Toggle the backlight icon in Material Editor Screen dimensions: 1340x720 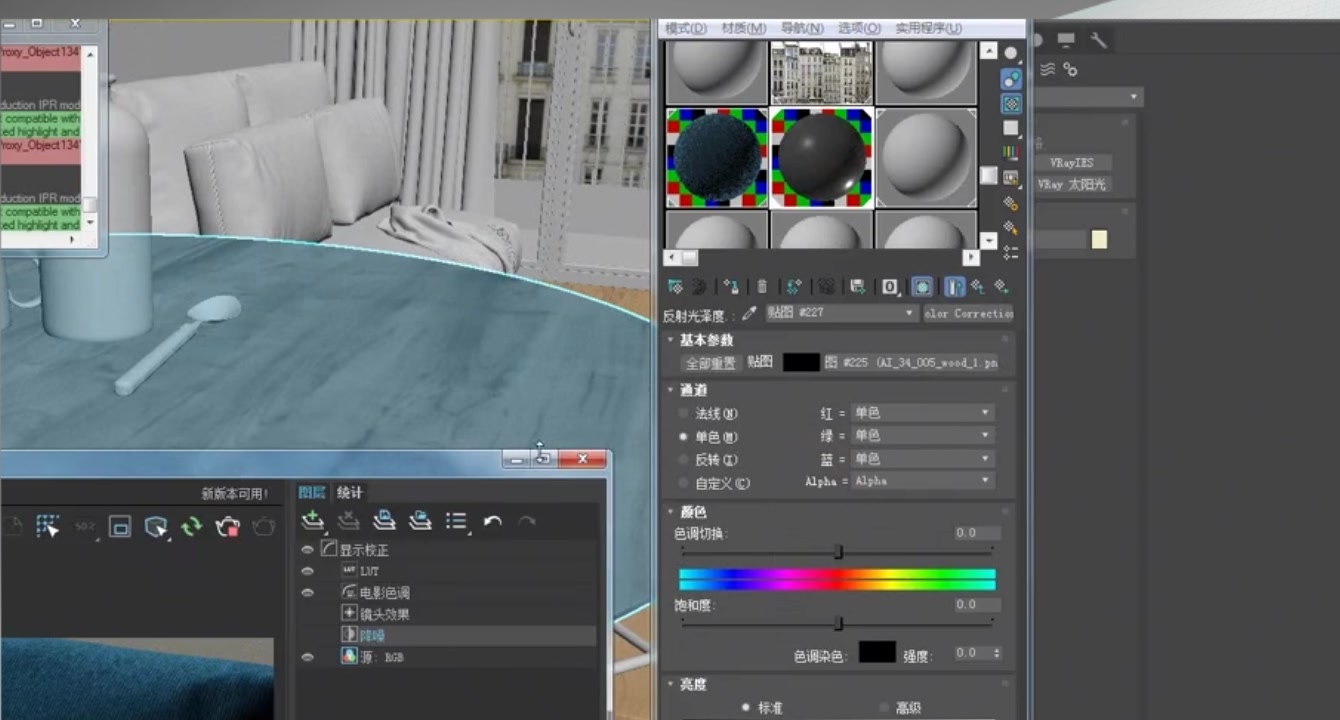1011,79
